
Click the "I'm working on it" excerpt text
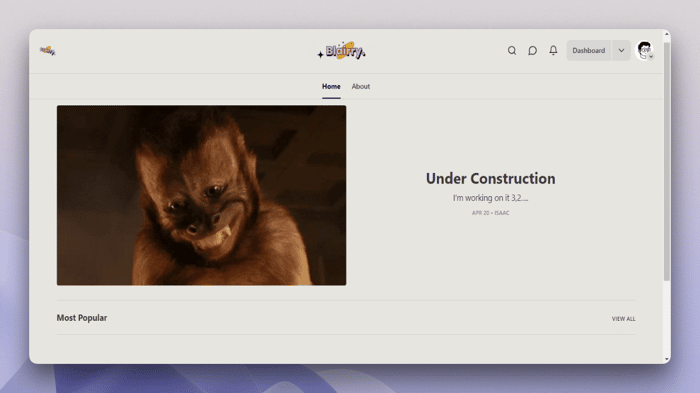(491, 198)
